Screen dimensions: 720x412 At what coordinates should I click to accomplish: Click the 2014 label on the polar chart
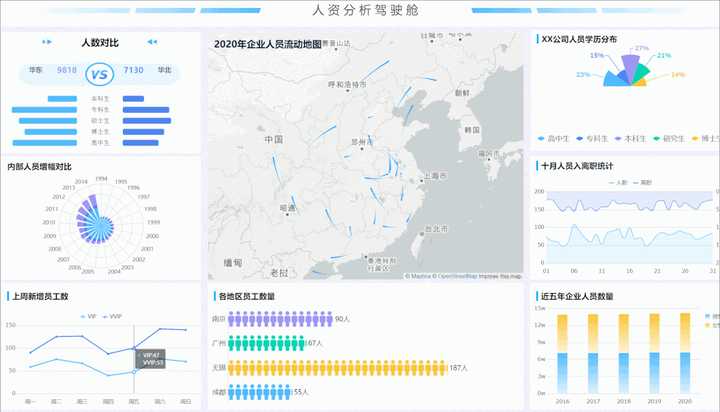[x=81, y=181]
